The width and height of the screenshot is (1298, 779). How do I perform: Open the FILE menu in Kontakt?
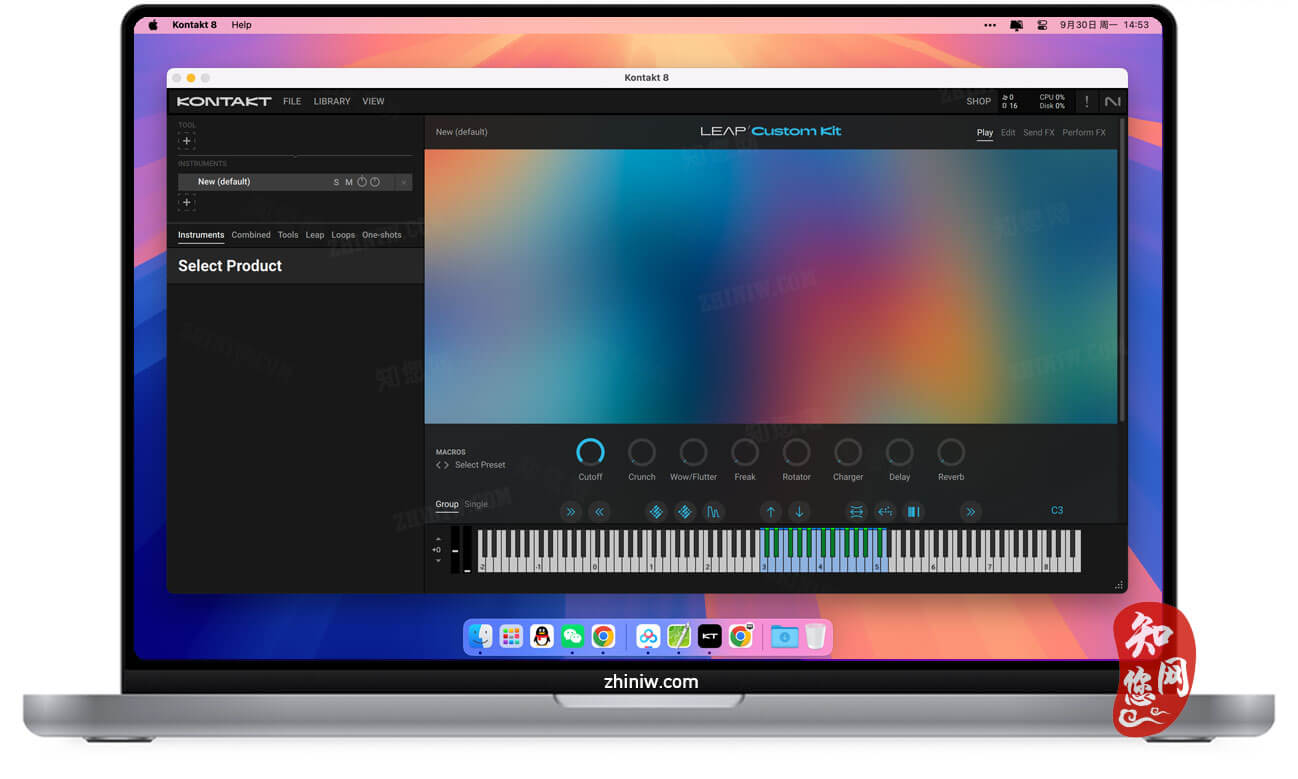pyautogui.click(x=292, y=101)
